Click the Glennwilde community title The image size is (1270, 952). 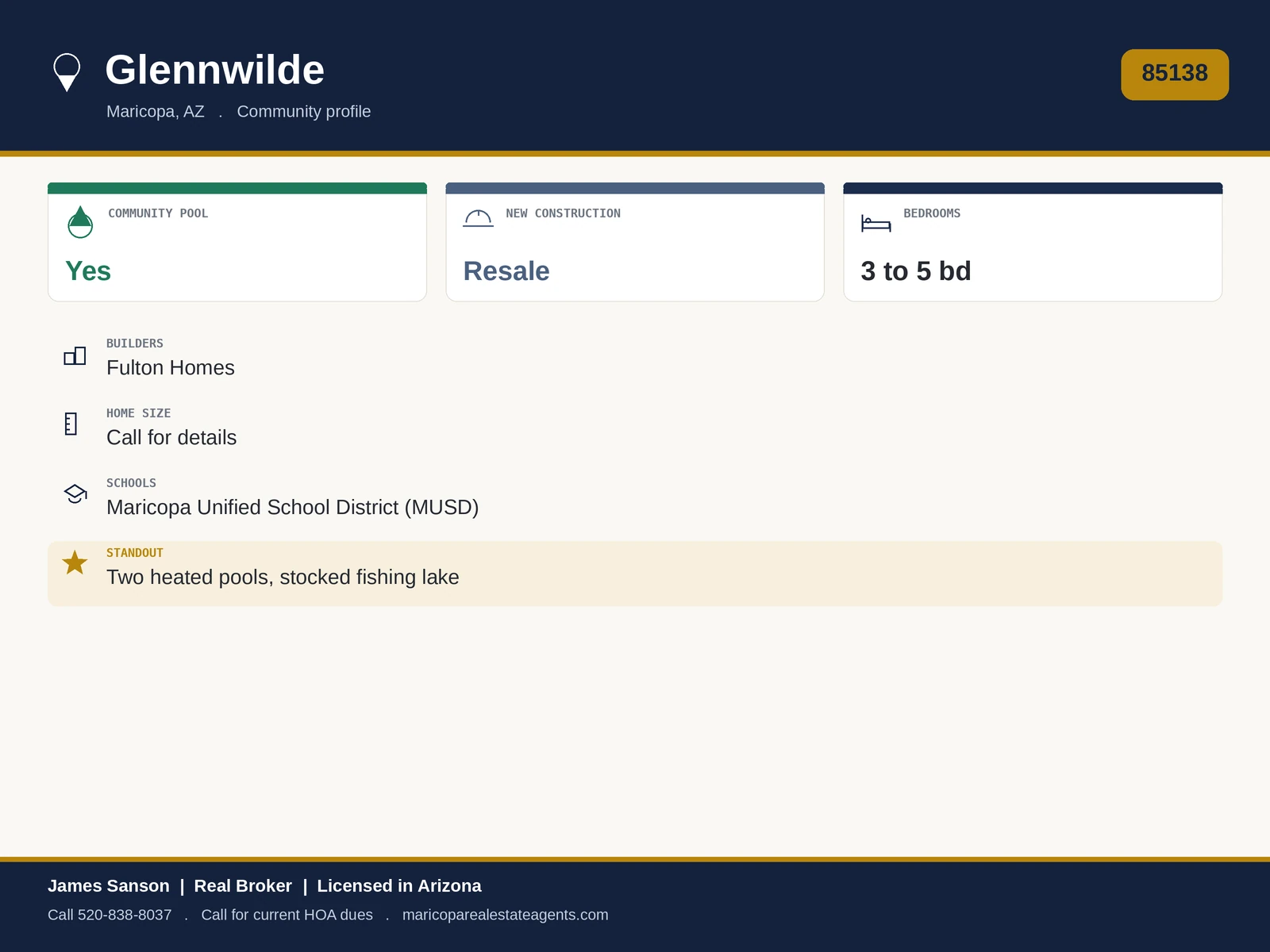(x=215, y=70)
